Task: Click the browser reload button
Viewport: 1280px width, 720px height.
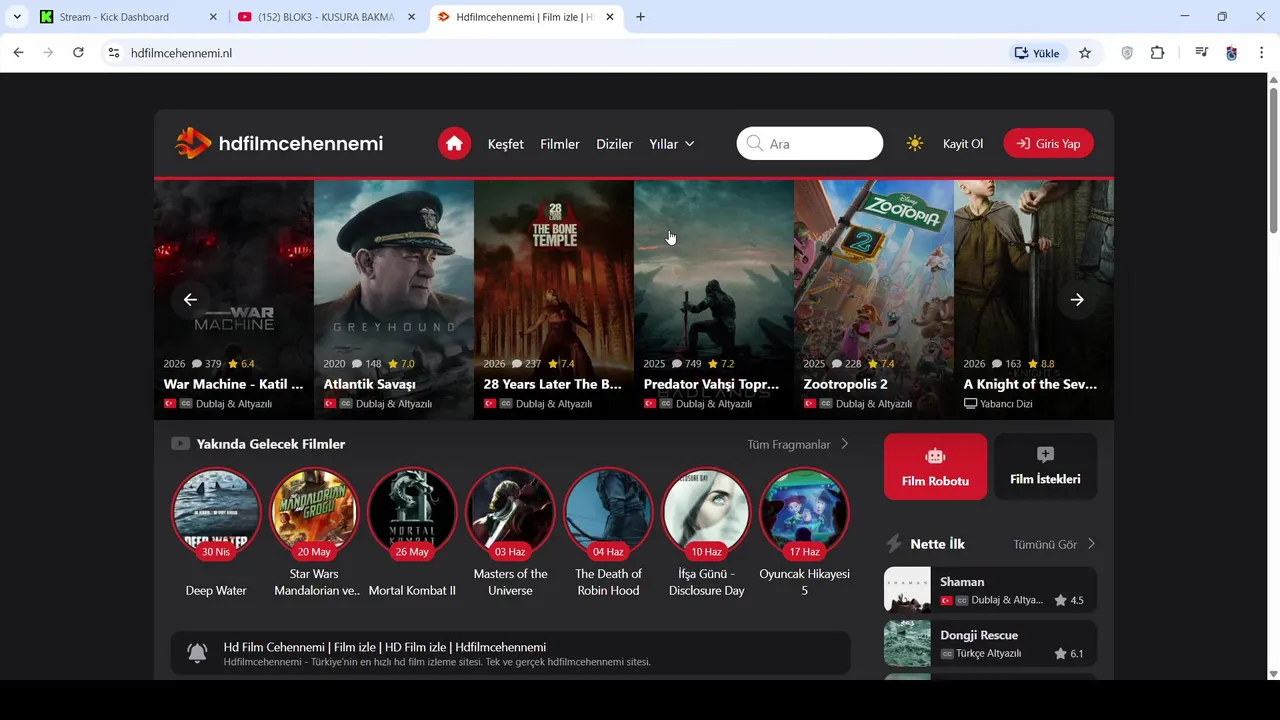Action: click(x=78, y=53)
